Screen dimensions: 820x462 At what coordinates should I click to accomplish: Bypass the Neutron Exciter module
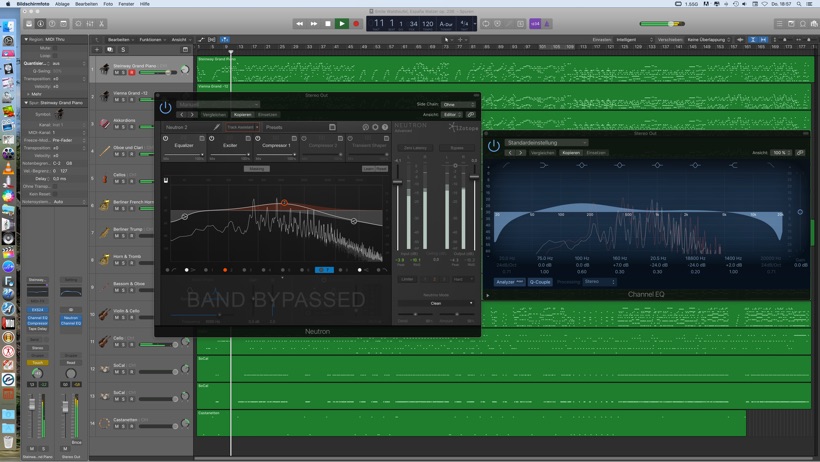[x=212, y=139]
